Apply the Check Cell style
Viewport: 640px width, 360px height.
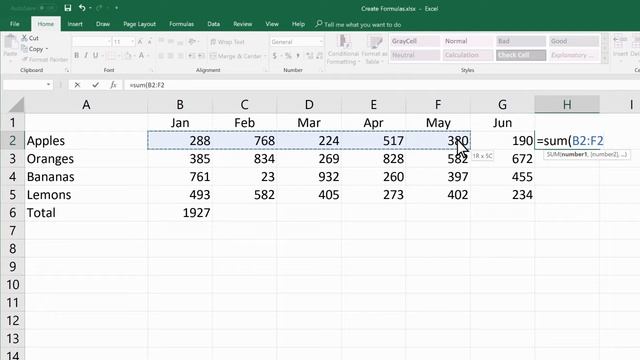tap(521, 55)
